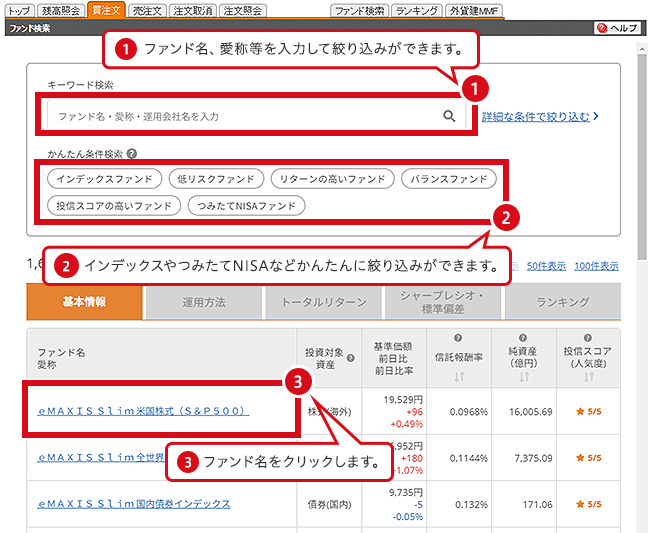Click the vertical scrollbar thumb

[641, 156]
